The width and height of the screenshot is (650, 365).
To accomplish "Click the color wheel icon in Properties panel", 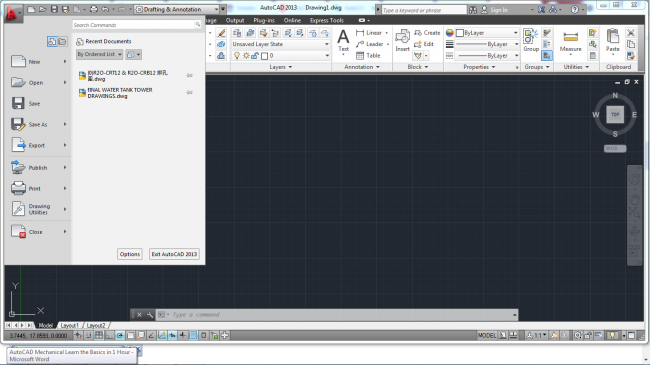I will pyautogui.click(x=450, y=33).
